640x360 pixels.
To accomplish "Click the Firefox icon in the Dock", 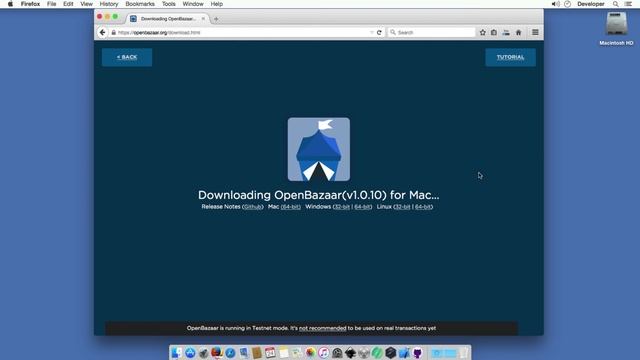I will click(217, 353).
